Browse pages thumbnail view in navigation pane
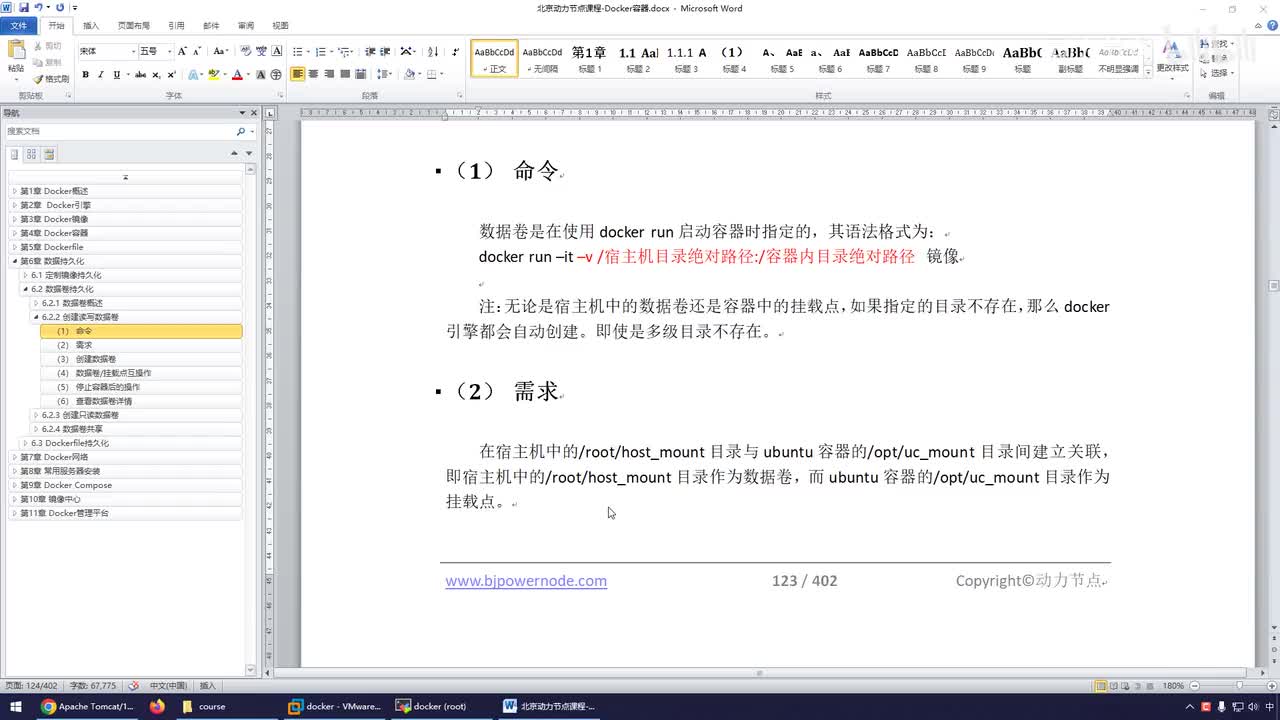This screenshot has height=720, width=1280. [x=32, y=154]
